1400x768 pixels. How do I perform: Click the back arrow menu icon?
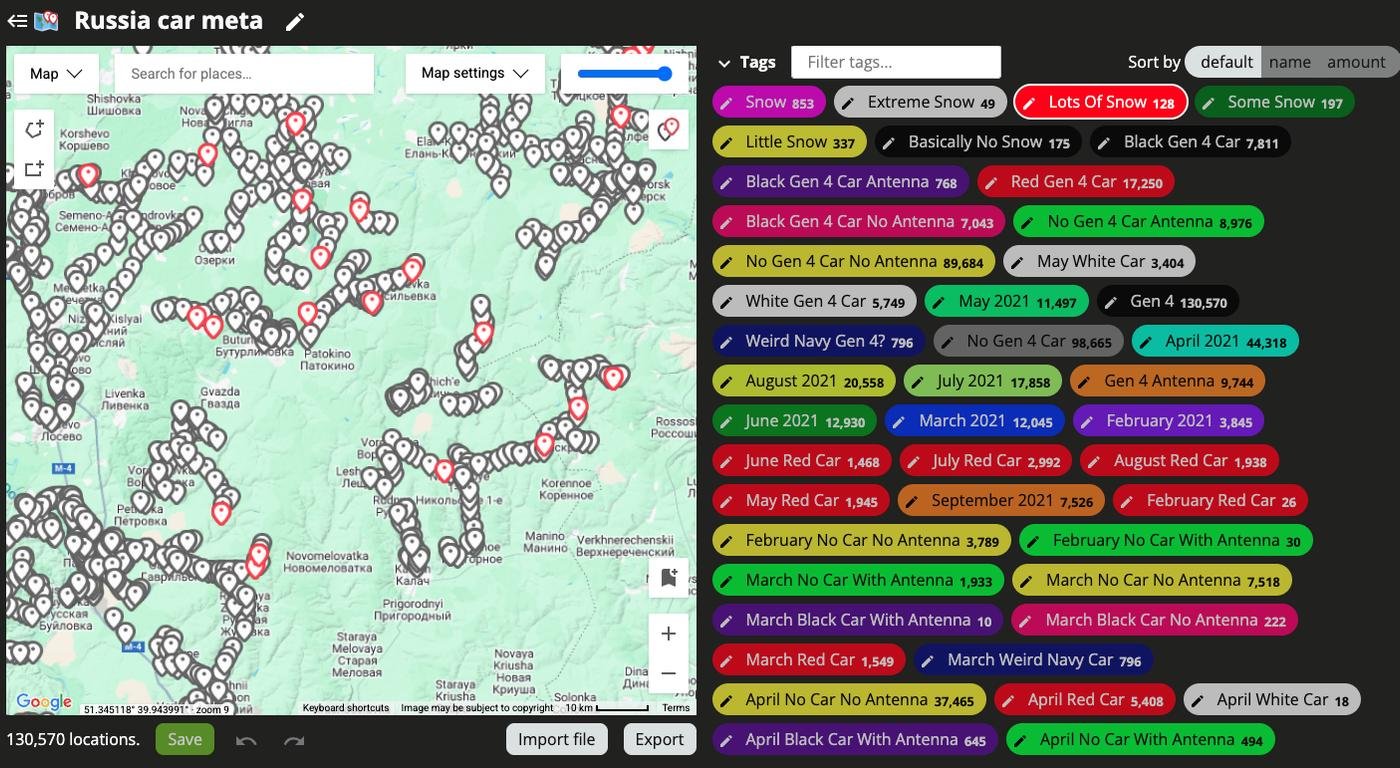[17, 21]
